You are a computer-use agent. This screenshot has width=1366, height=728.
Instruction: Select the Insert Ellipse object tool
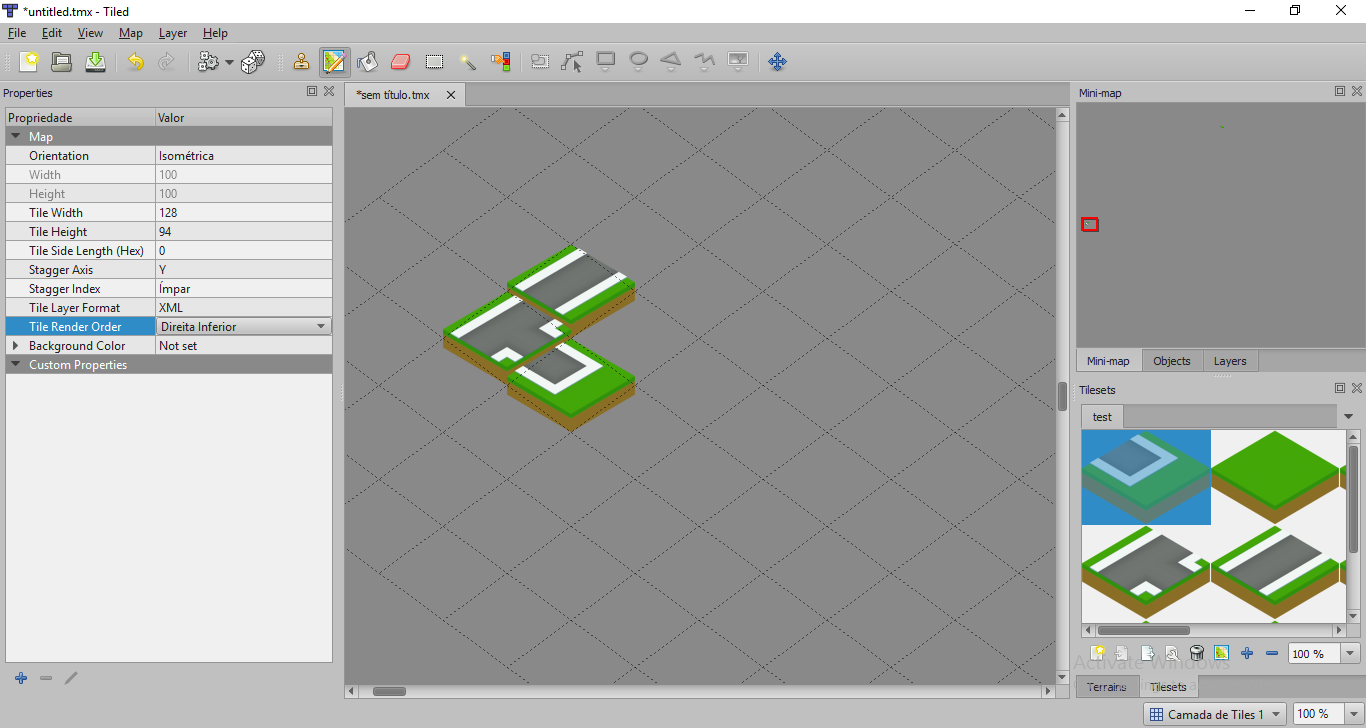[638, 62]
